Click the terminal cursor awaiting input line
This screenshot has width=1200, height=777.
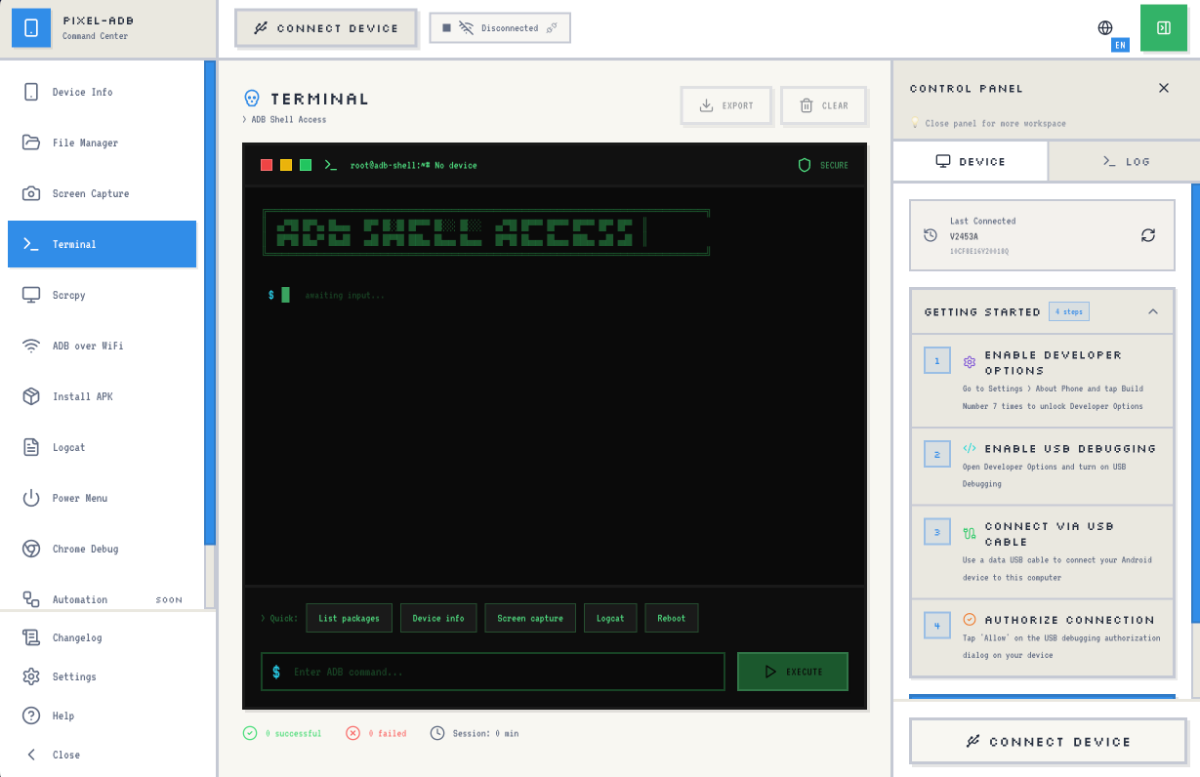tap(326, 295)
